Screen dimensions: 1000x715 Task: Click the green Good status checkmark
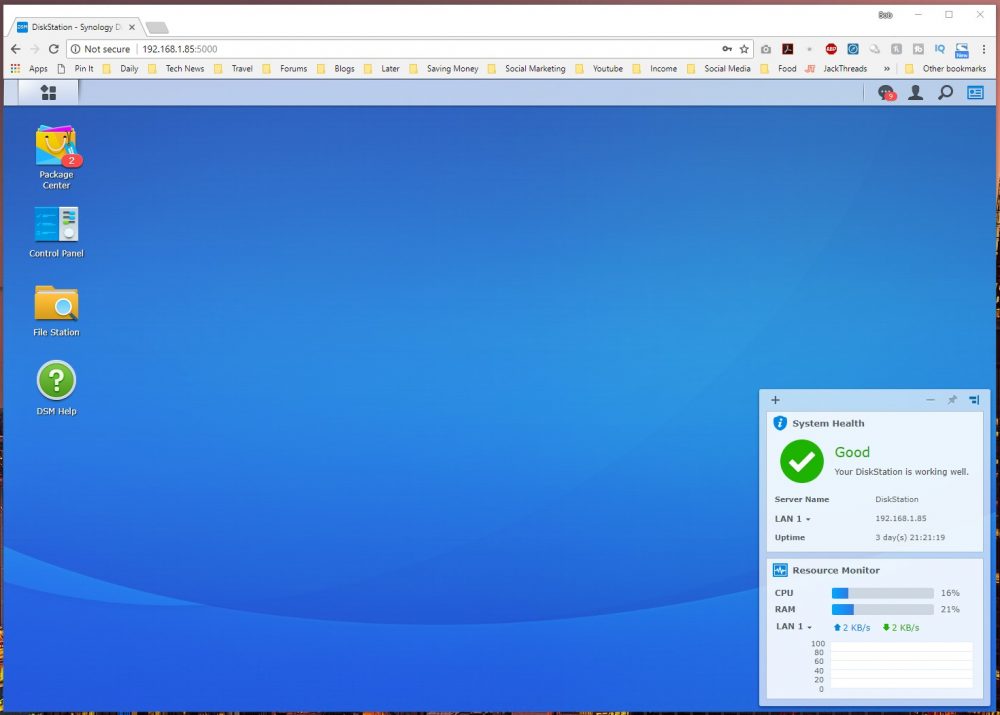point(802,461)
